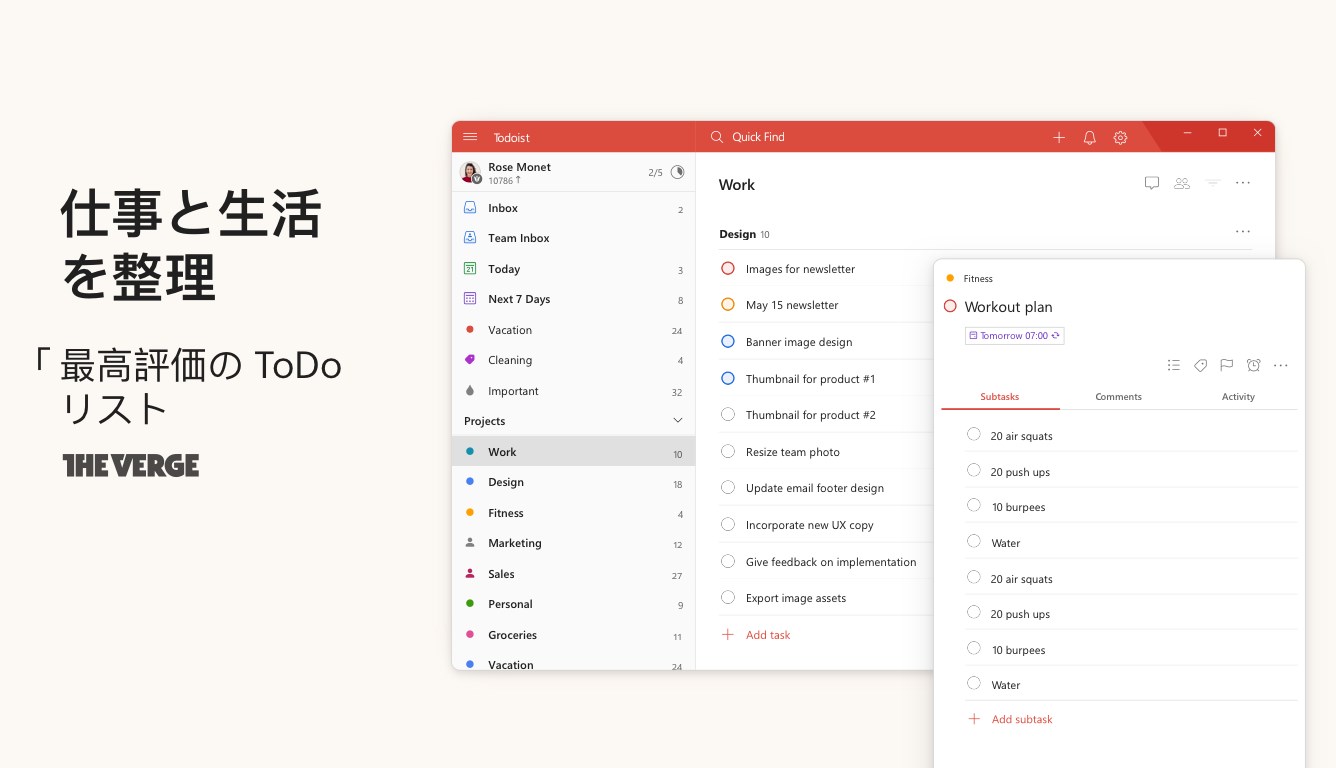The width and height of the screenshot is (1336, 768).
Task: Click Add task link
Action: tap(757, 635)
